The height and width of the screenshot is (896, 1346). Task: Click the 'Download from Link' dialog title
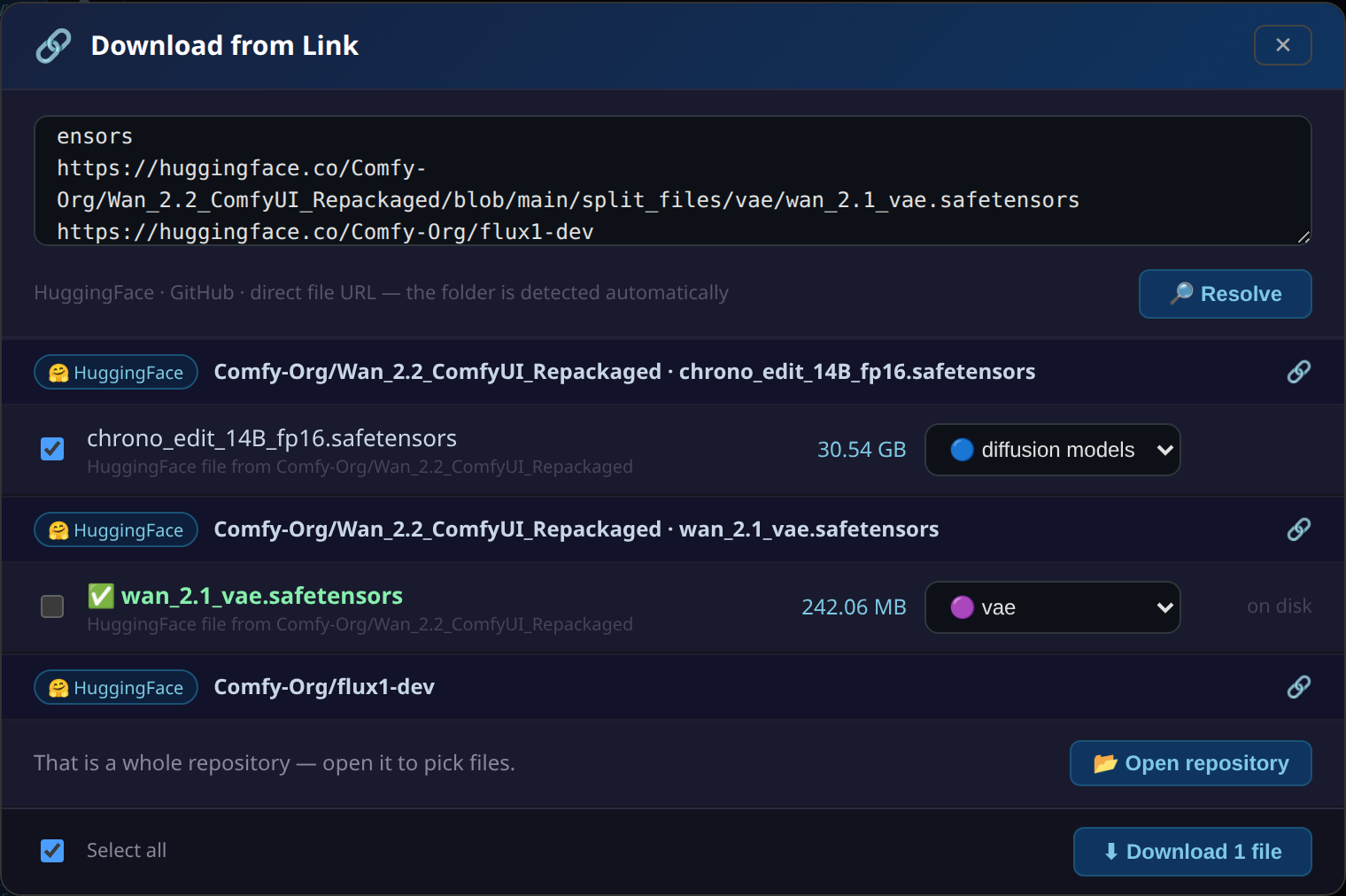click(225, 45)
